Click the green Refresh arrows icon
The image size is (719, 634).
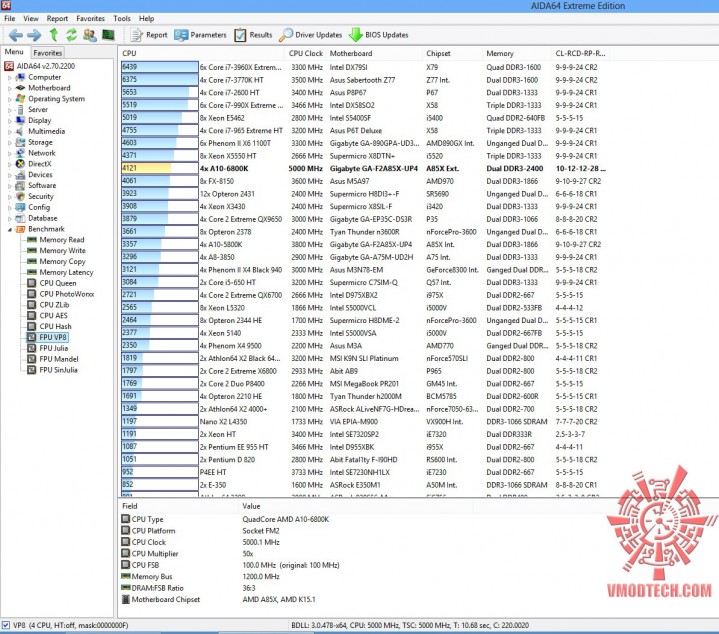tap(71, 35)
